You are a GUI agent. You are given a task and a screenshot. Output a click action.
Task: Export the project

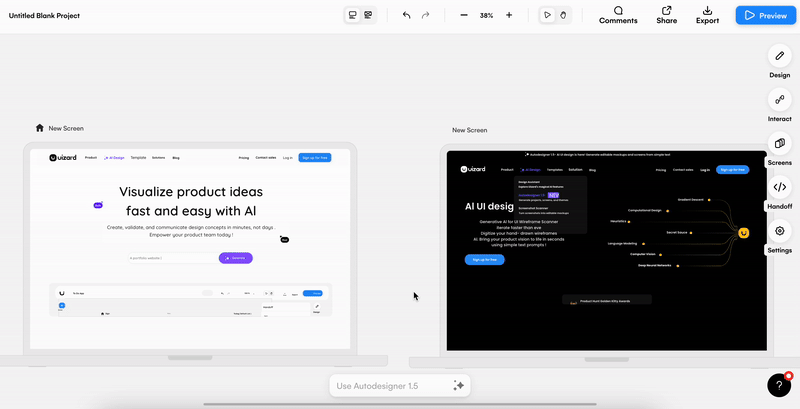point(708,15)
